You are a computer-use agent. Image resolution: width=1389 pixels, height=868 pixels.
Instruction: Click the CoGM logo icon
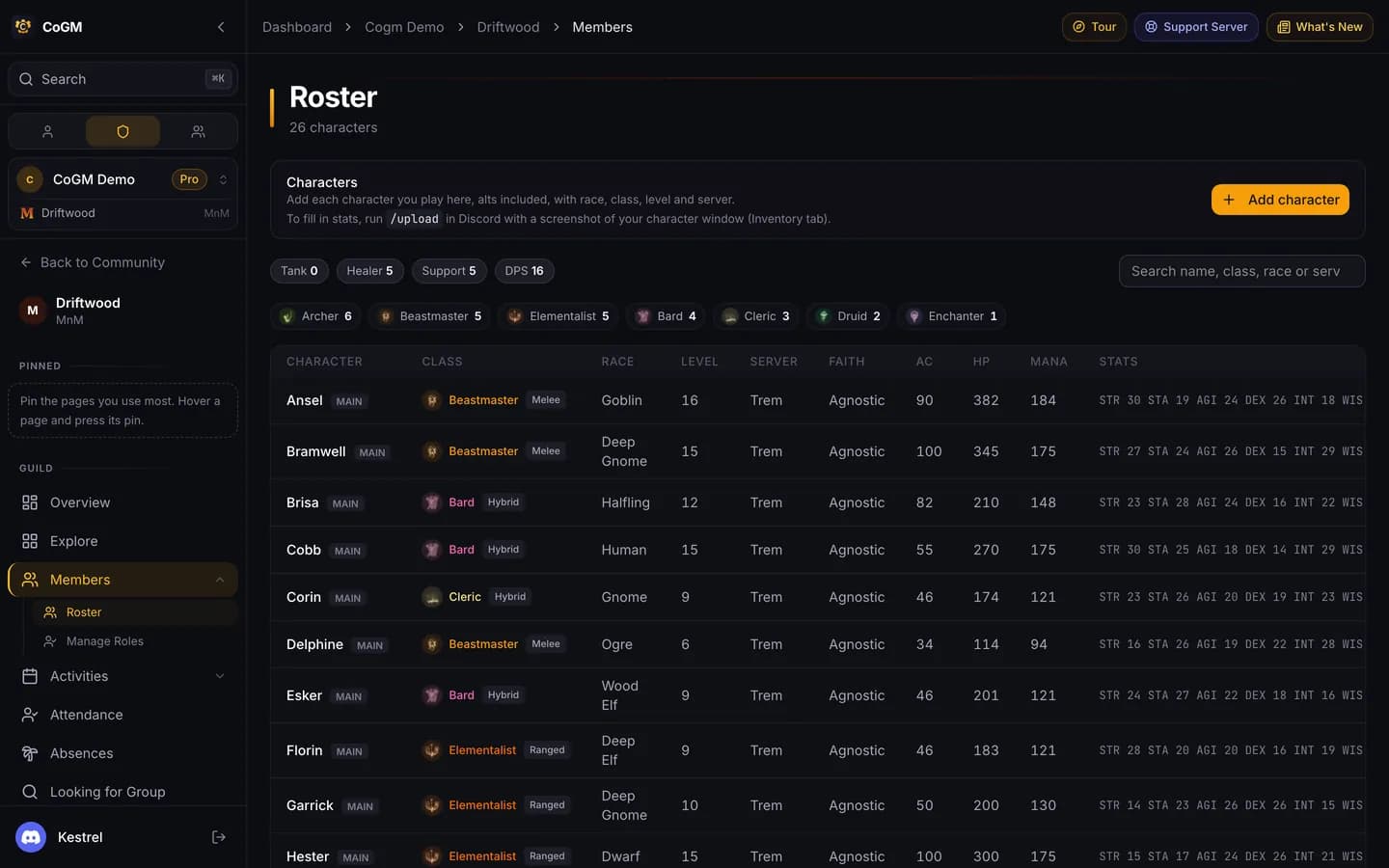click(23, 27)
